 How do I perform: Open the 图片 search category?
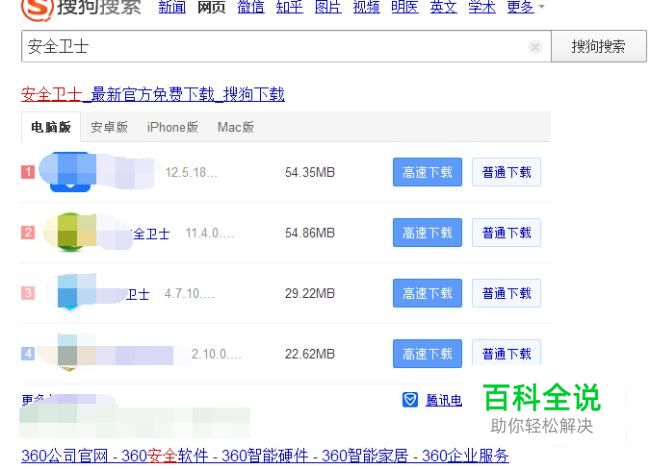[328, 7]
